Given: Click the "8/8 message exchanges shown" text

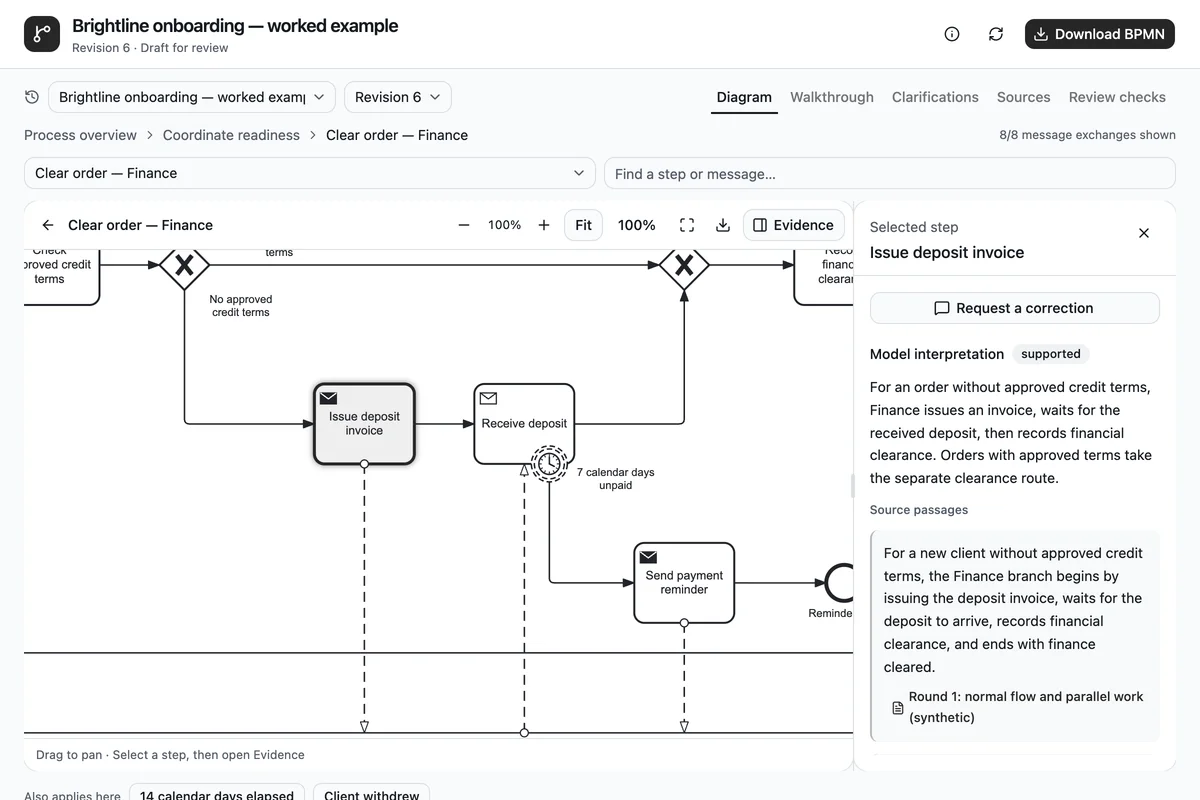Looking at the screenshot, I should point(1087,135).
